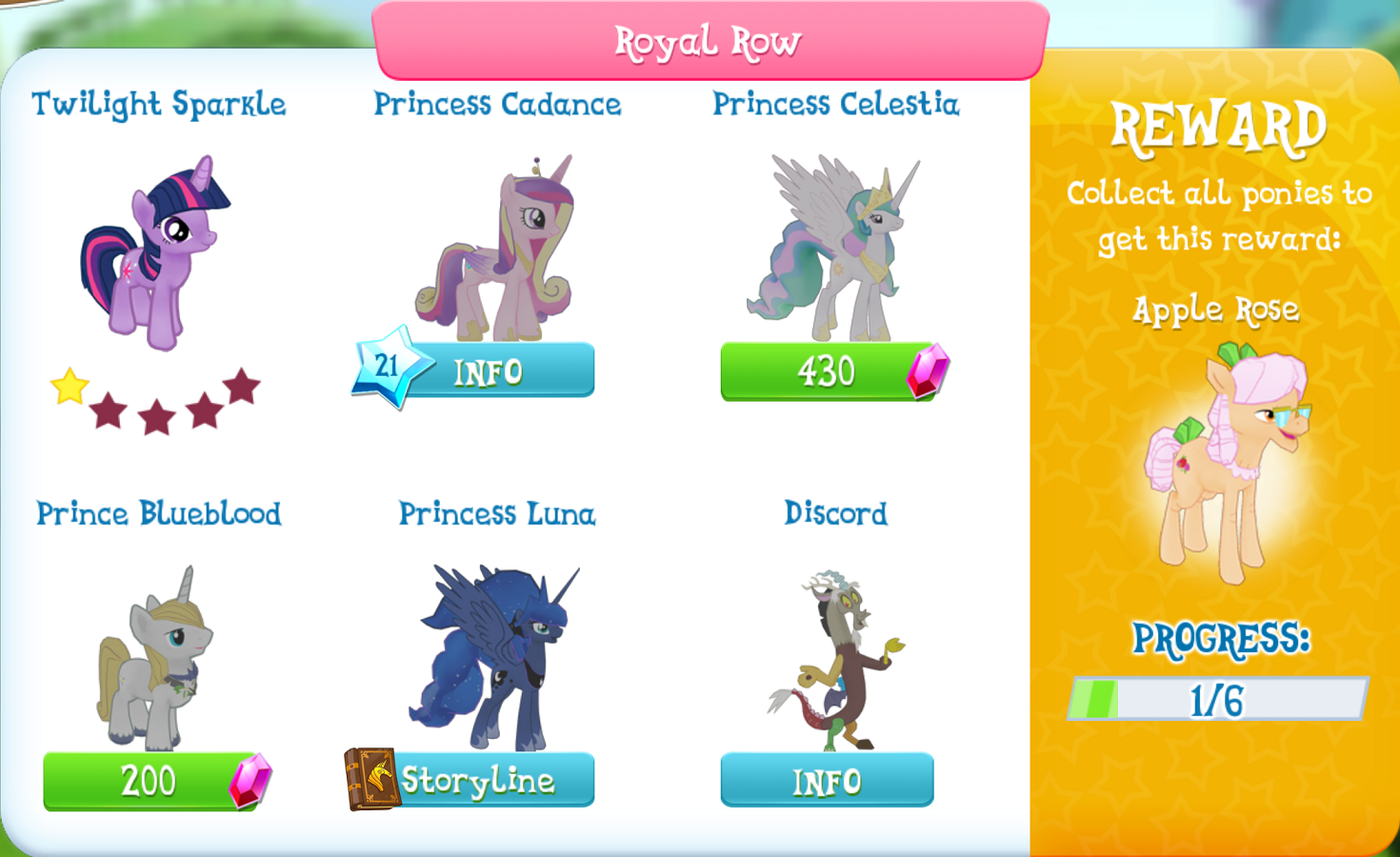
Task: View the Apple Rose reward pony
Action: (x=1227, y=464)
